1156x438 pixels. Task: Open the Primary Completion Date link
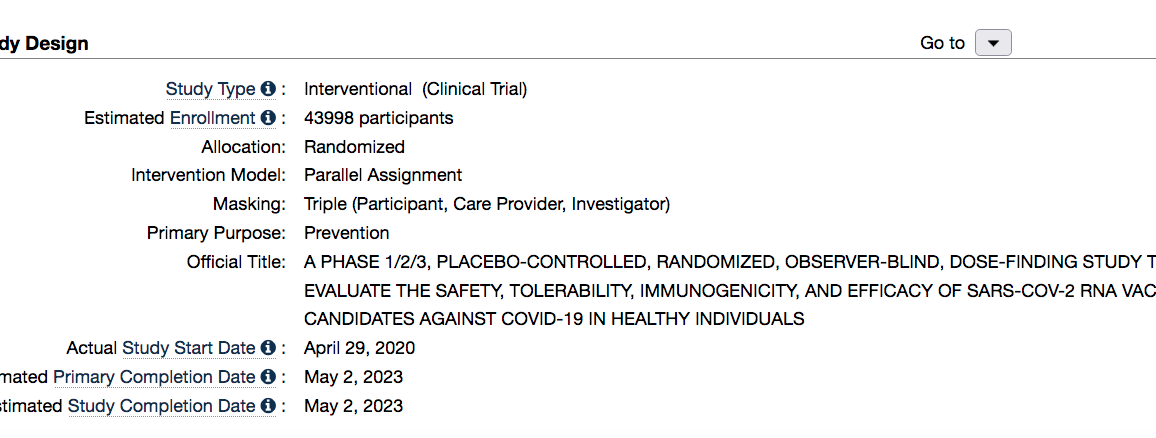click(155, 377)
